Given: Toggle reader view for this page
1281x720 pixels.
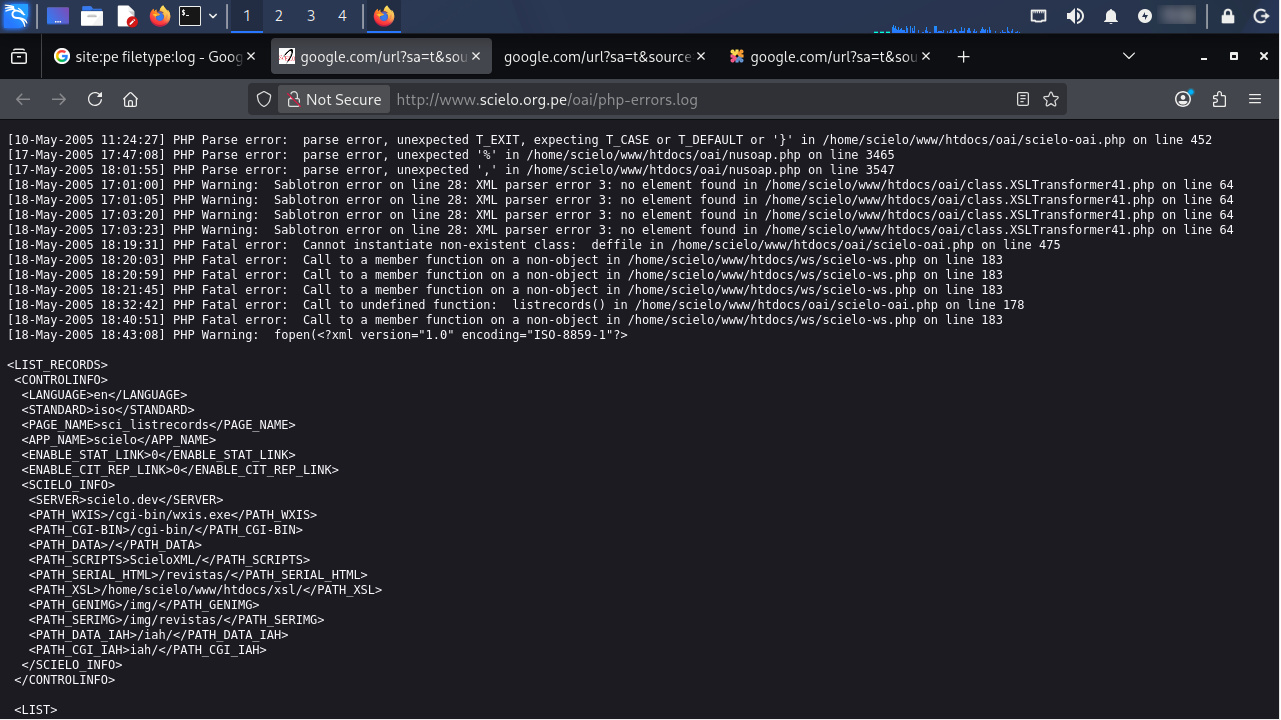Looking at the screenshot, I should [1022, 99].
